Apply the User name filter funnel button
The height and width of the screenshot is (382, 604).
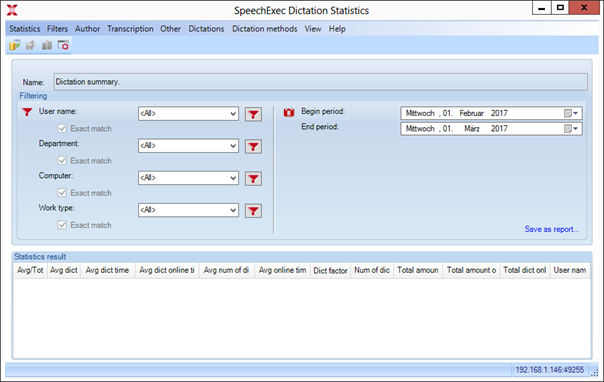pos(253,114)
